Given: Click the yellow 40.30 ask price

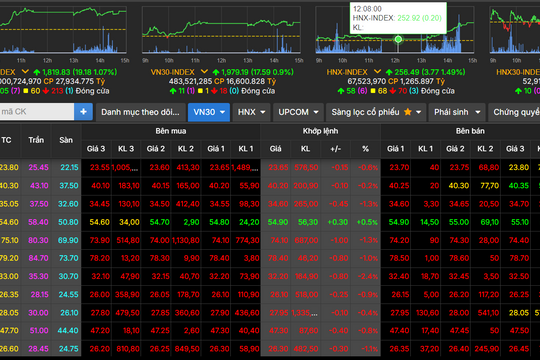Looking at the screenshot, I should [459, 186].
